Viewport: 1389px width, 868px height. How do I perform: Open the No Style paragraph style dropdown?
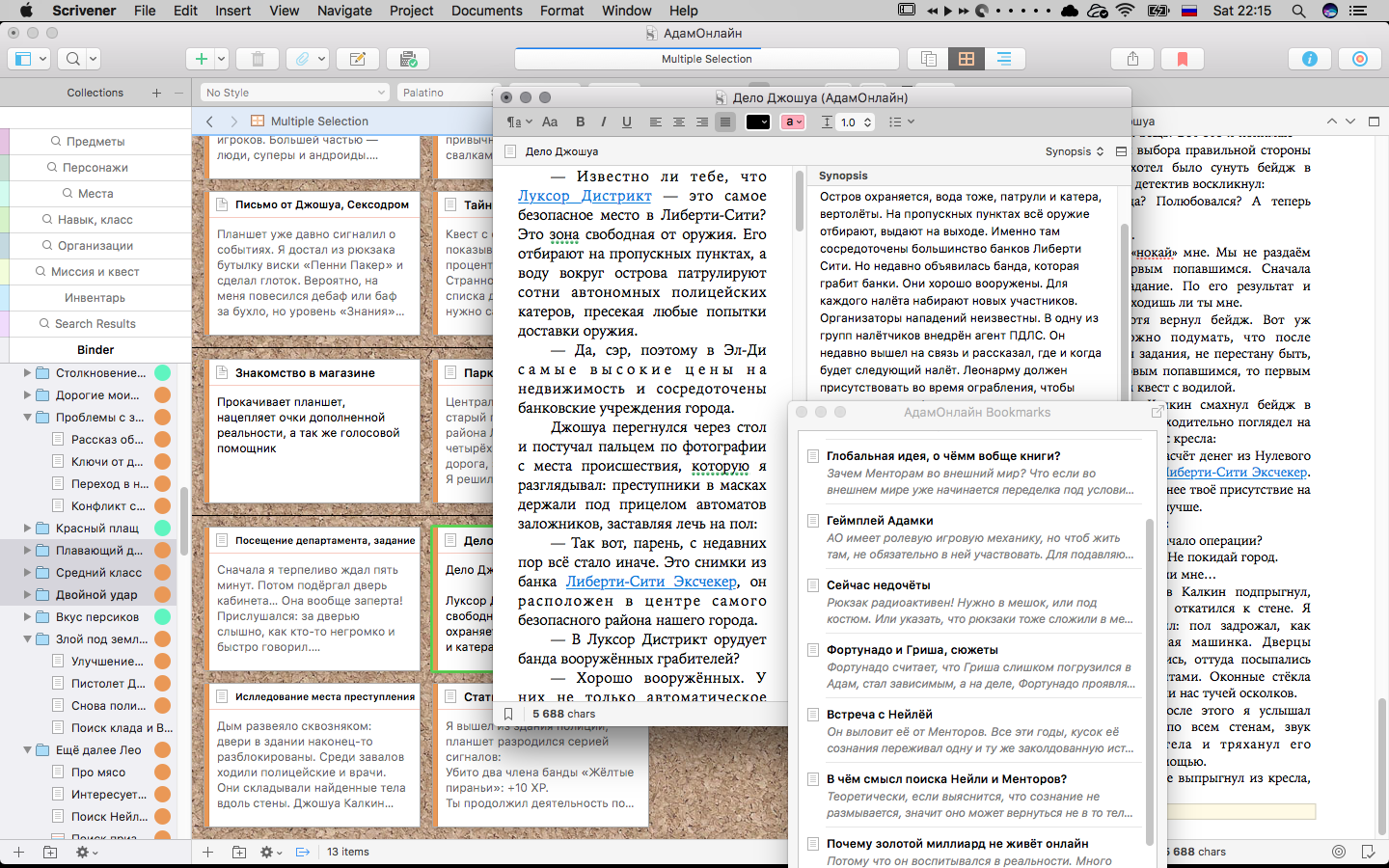click(x=294, y=93)
